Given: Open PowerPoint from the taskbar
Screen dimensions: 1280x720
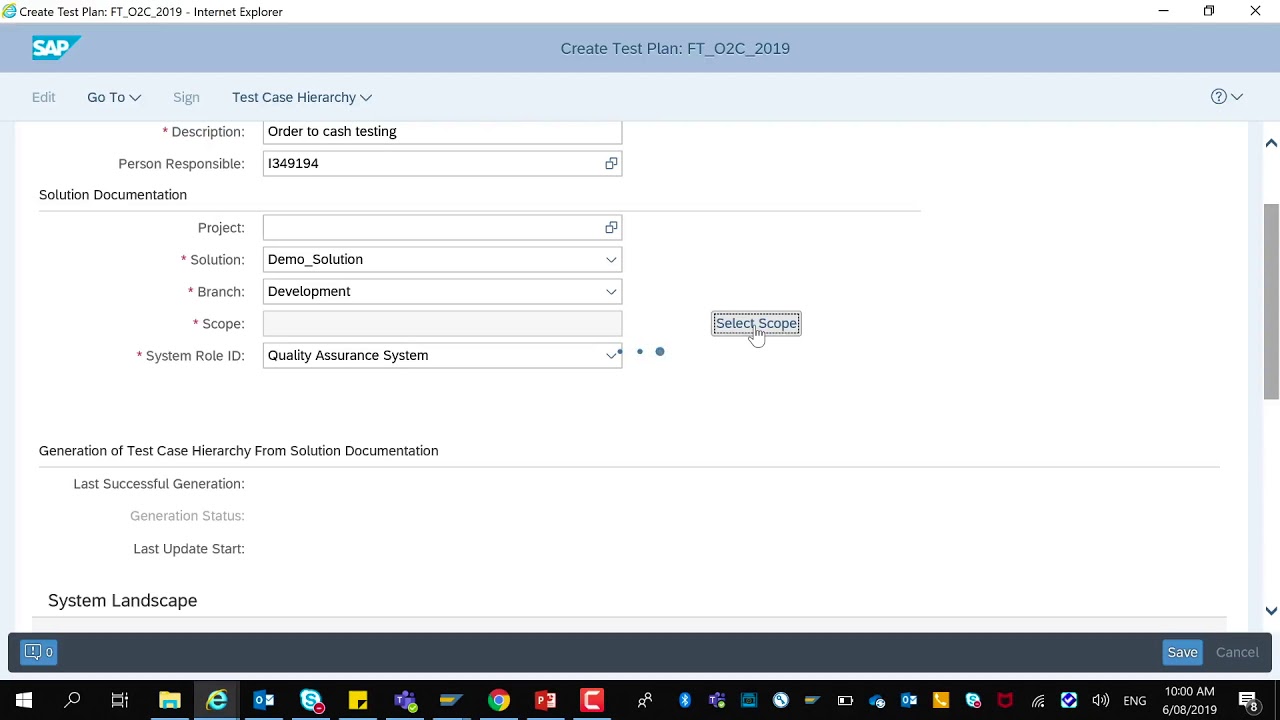Looking at the screenshot, I should click(545, 700).
